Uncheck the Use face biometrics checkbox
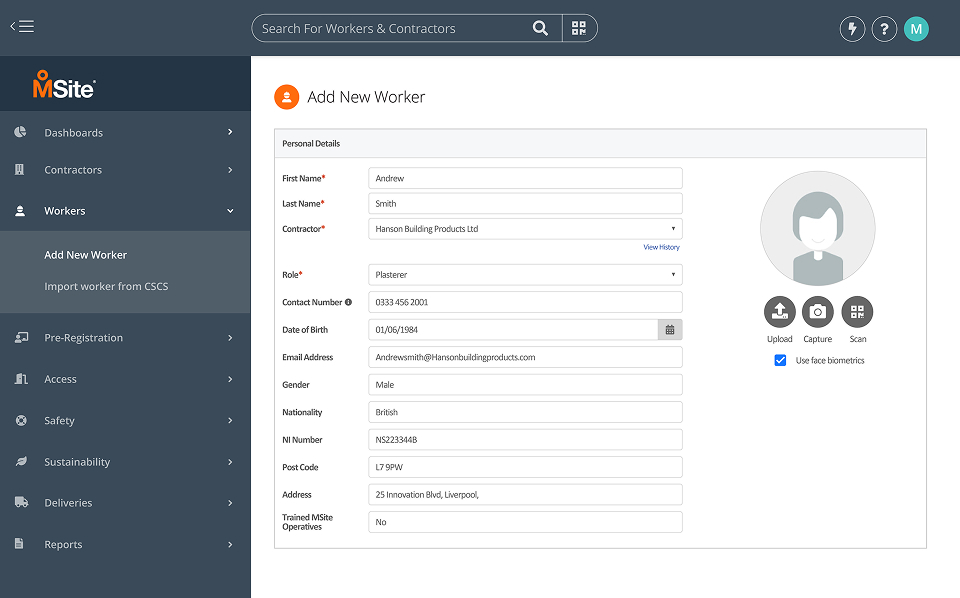This screenshot has width=960, height=598. (780, 360)
